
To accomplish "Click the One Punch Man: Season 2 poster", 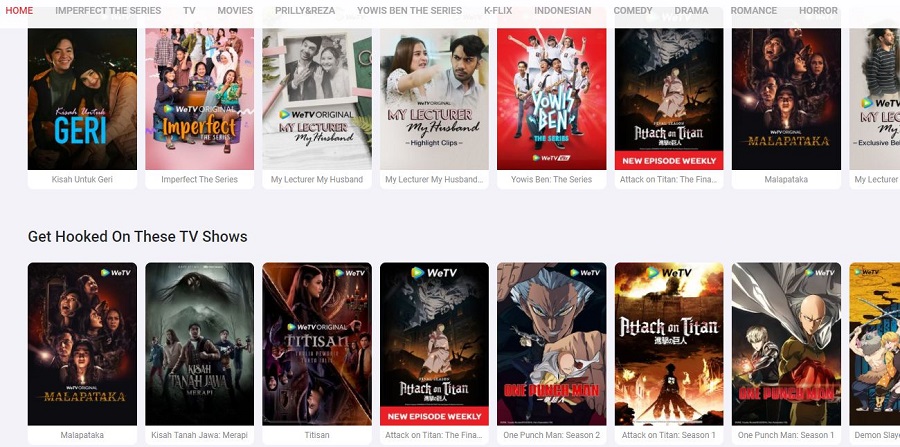I will pos(551,344).
